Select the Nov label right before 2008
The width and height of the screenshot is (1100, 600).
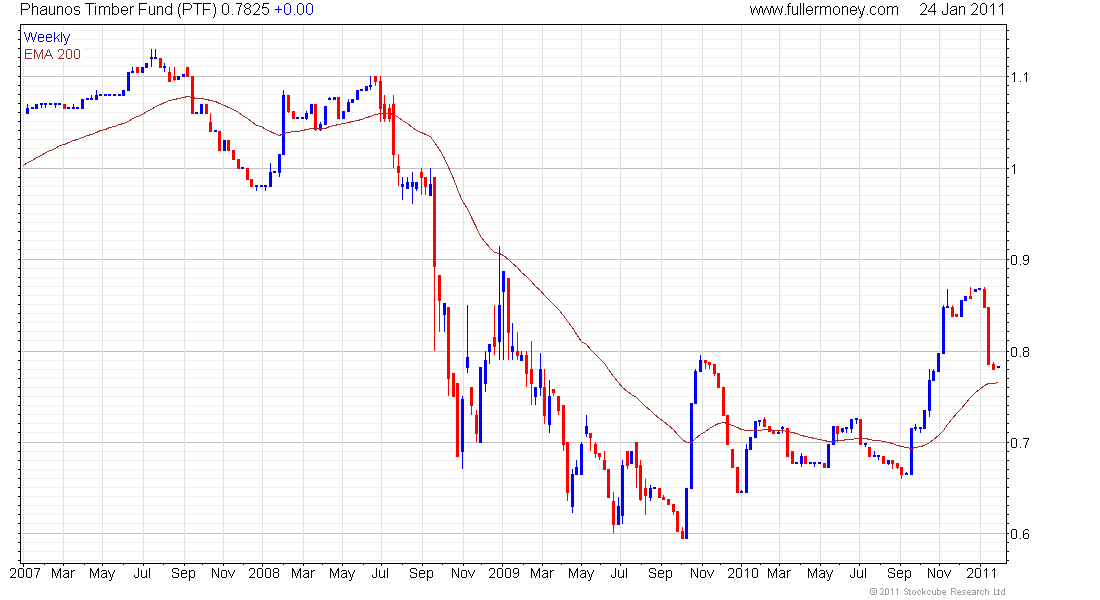(x=223, y=573)
